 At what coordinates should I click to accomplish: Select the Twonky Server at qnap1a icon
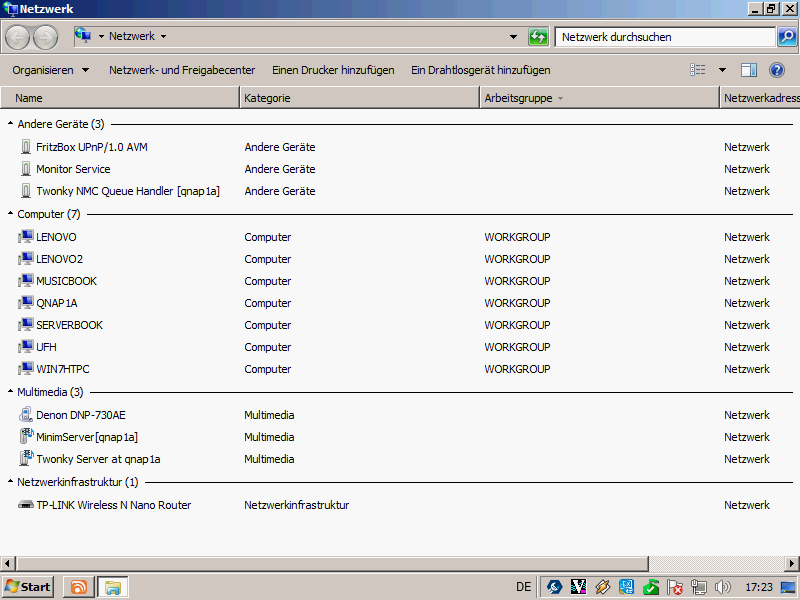(x=26, y=459)
